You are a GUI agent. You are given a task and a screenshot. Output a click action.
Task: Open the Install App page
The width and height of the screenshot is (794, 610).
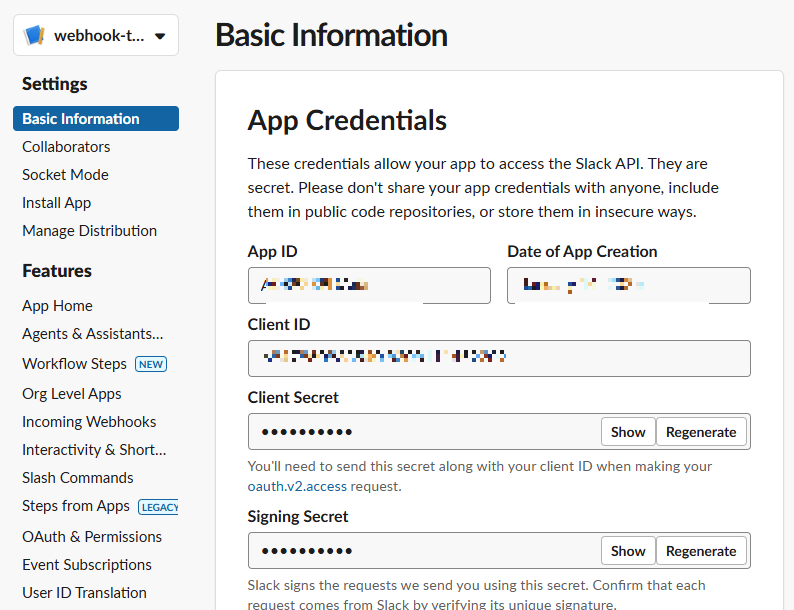[x=57, y=202]
